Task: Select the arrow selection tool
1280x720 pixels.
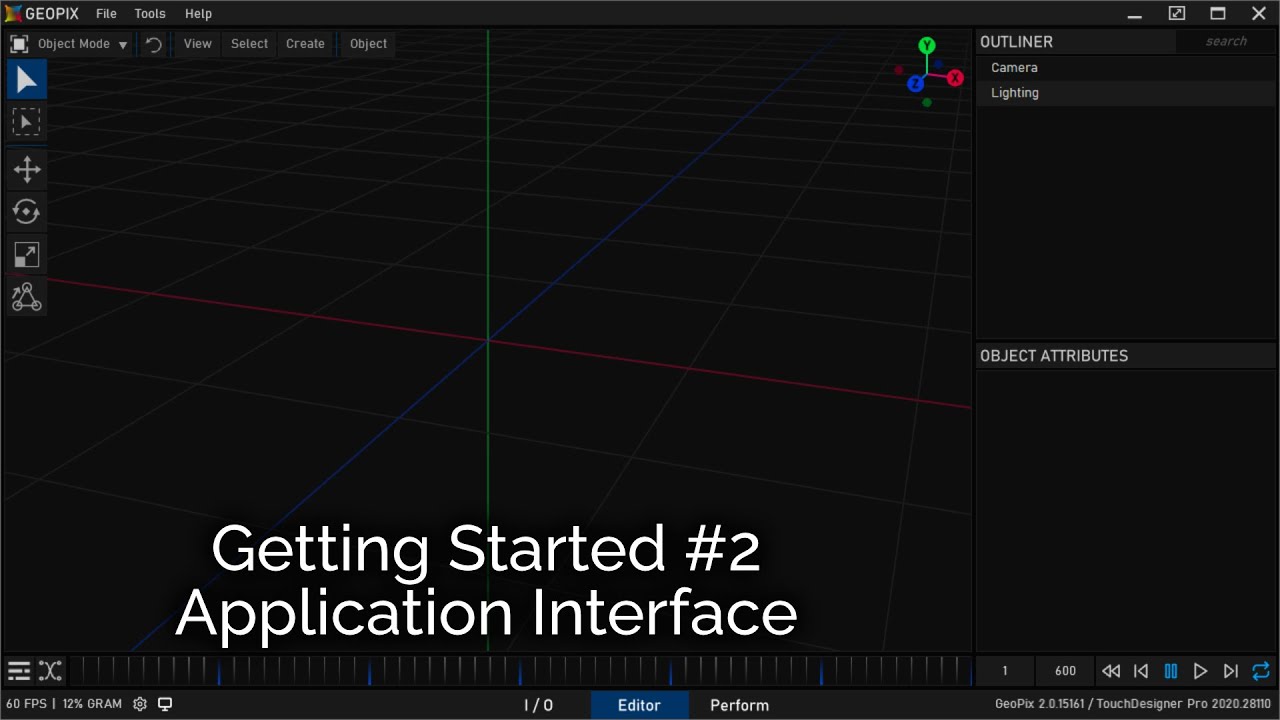Action: point(26,80)
